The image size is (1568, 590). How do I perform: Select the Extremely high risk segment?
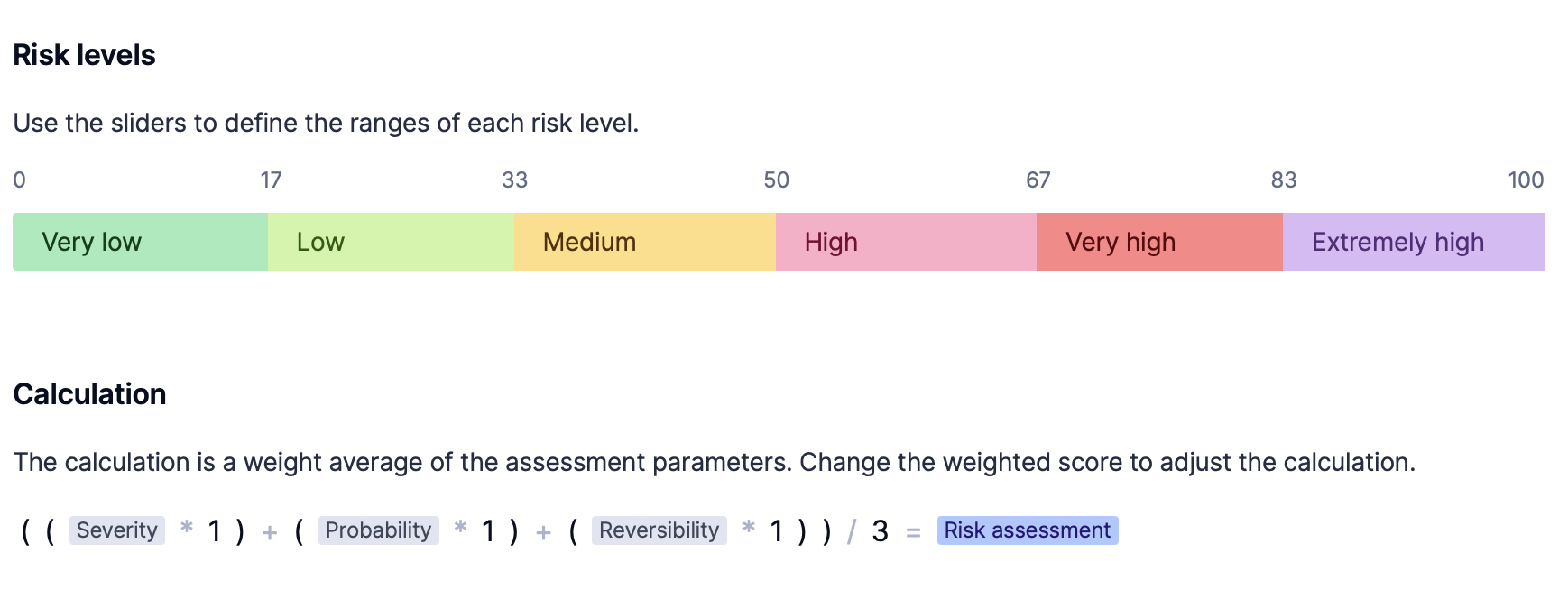[1414, 242]
